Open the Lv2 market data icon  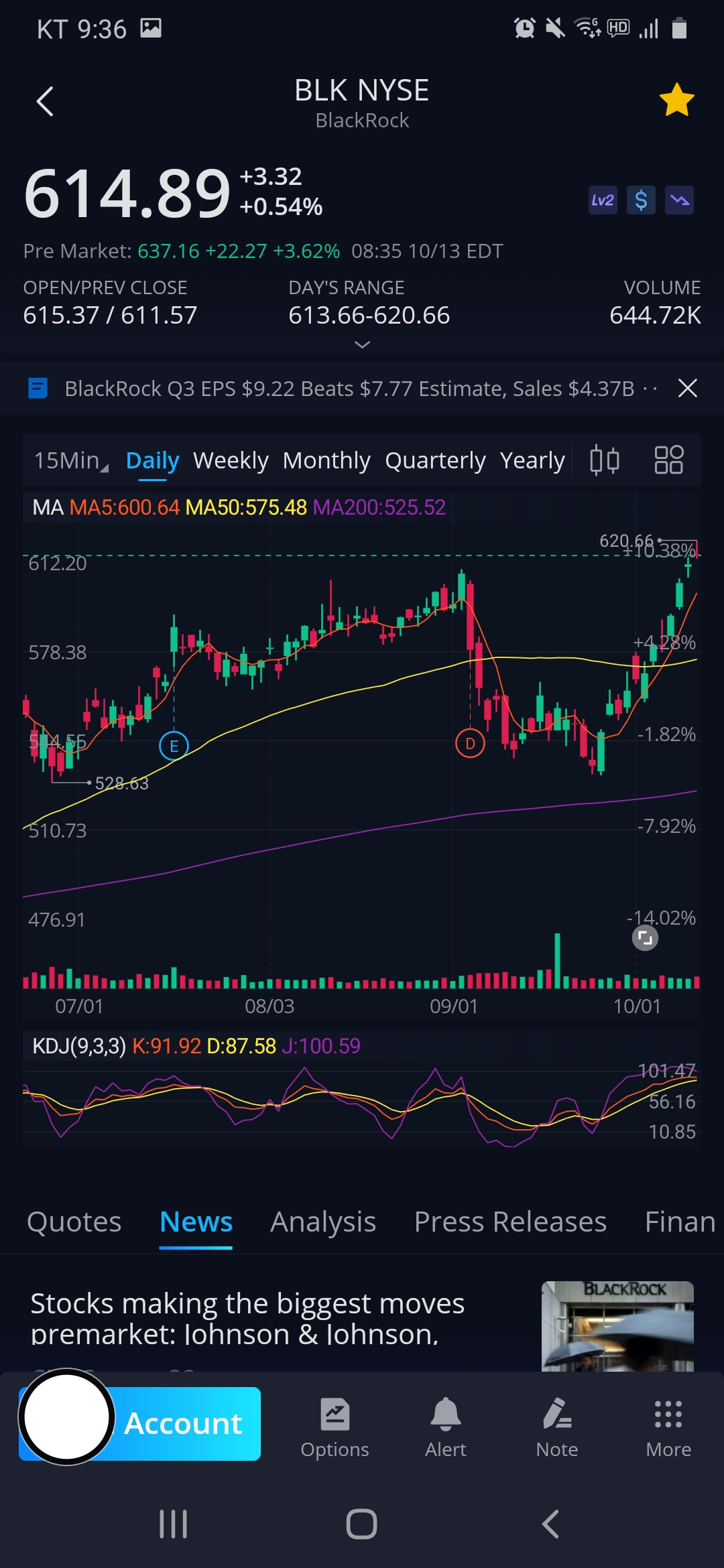(602, 200)
